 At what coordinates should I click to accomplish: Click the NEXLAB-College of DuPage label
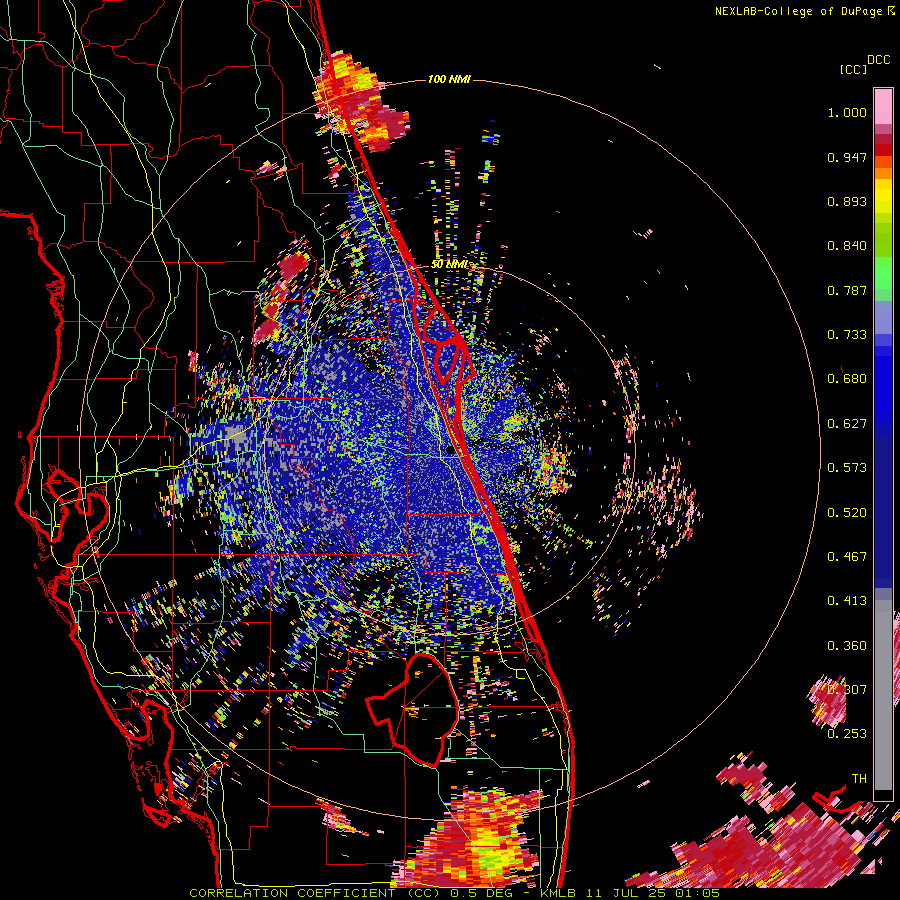point(799,11)
